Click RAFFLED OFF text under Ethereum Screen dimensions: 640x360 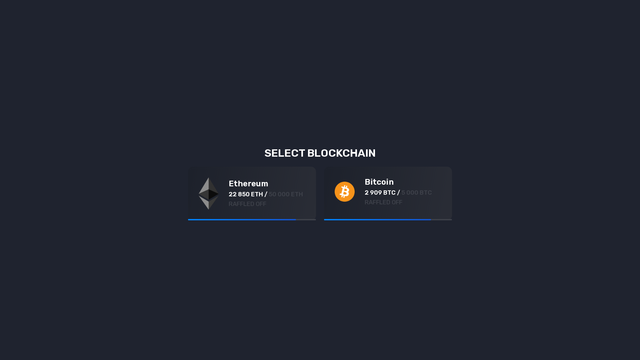click(247, 204)
